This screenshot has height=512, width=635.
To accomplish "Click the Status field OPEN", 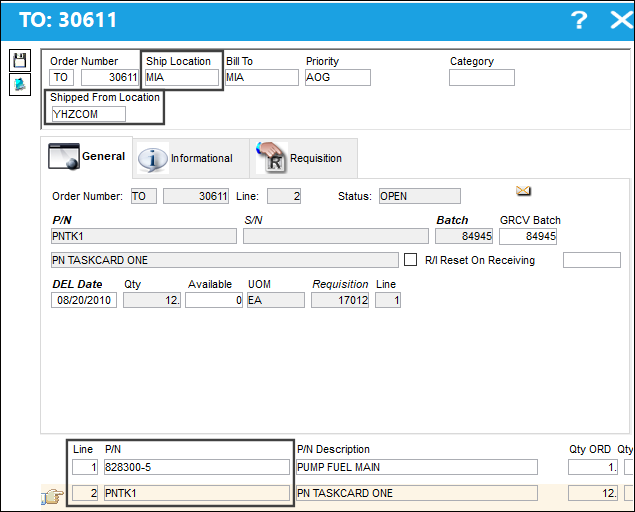I will (x=420, y=196).
